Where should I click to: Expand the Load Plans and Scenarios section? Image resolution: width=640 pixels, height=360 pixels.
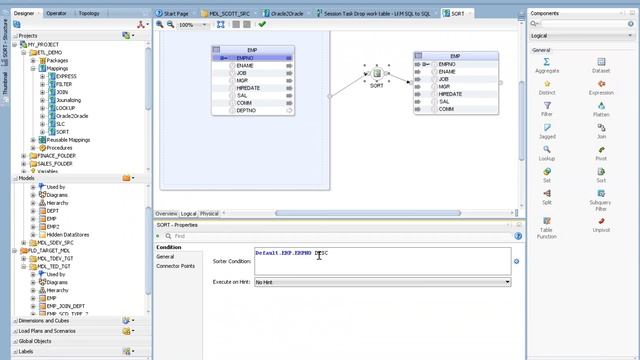click(x=16, y=331)
